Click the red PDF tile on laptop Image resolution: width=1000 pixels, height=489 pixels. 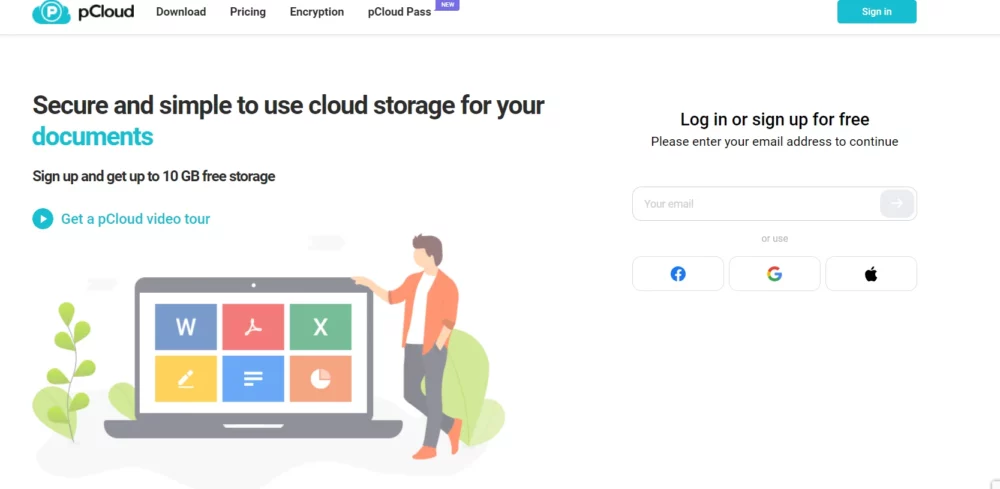coord(253,327)
